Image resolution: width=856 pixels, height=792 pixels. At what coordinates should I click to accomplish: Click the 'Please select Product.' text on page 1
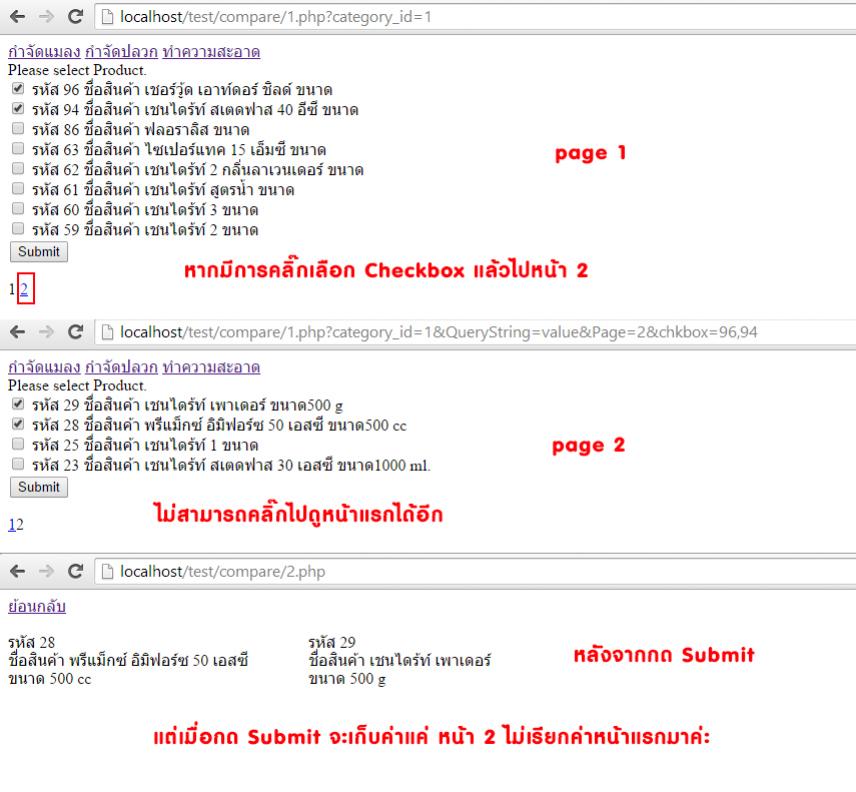click(77, 70)
